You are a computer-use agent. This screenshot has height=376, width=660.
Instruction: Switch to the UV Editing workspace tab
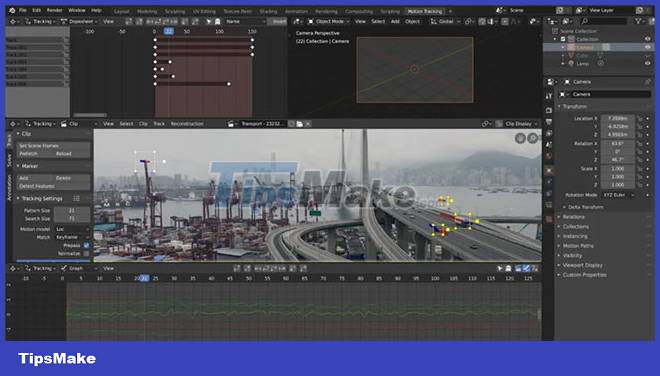click(204, 11)
